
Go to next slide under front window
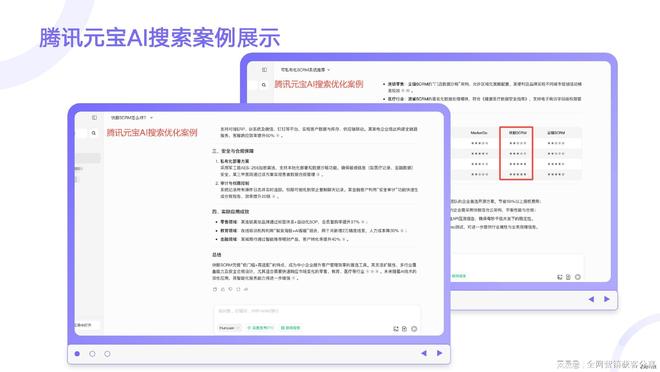click(x=439, y=353)
